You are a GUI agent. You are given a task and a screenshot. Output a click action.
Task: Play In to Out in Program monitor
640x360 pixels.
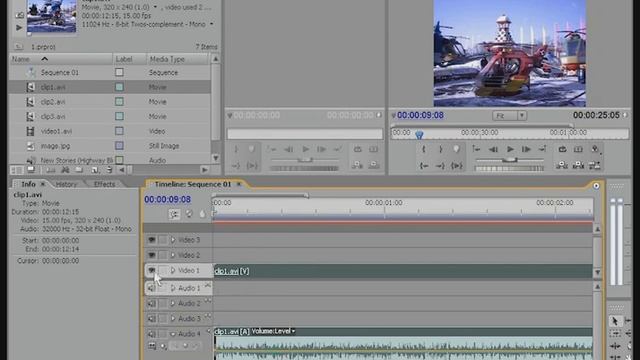[x=456, y=166]
